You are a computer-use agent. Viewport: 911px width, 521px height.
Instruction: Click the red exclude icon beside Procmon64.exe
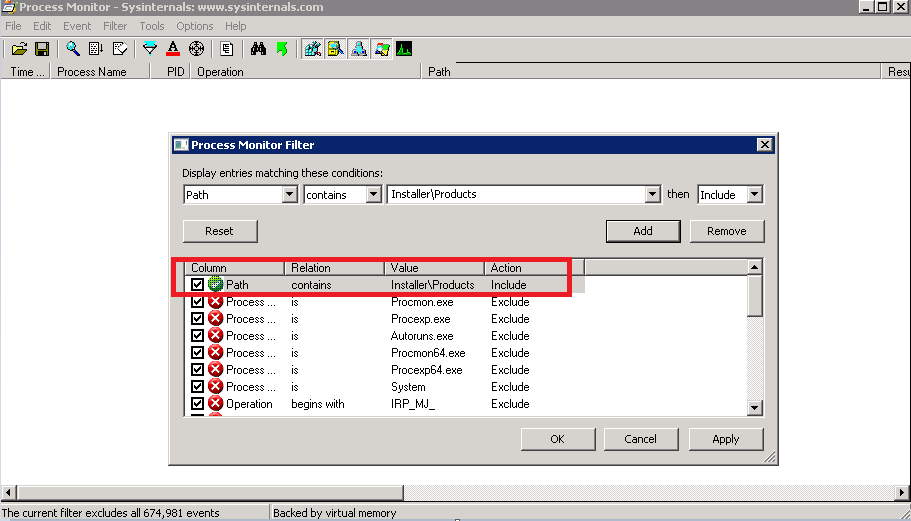click(x=216, y=352)
